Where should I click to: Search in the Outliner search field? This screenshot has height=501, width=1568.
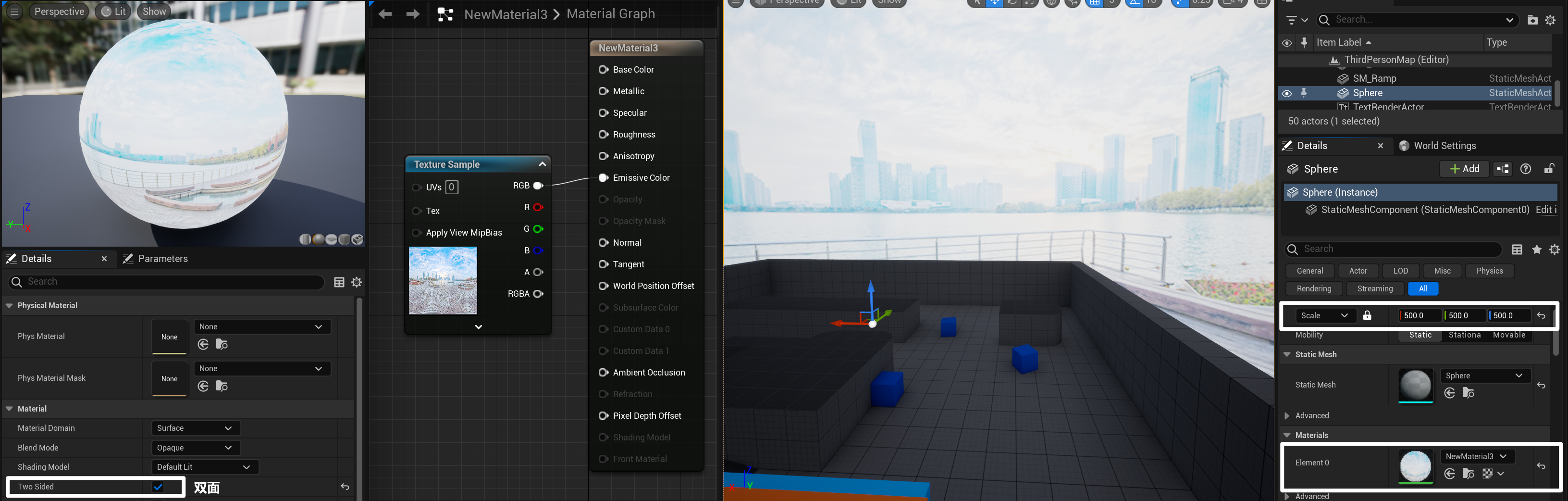click(x=1417, y=20)
